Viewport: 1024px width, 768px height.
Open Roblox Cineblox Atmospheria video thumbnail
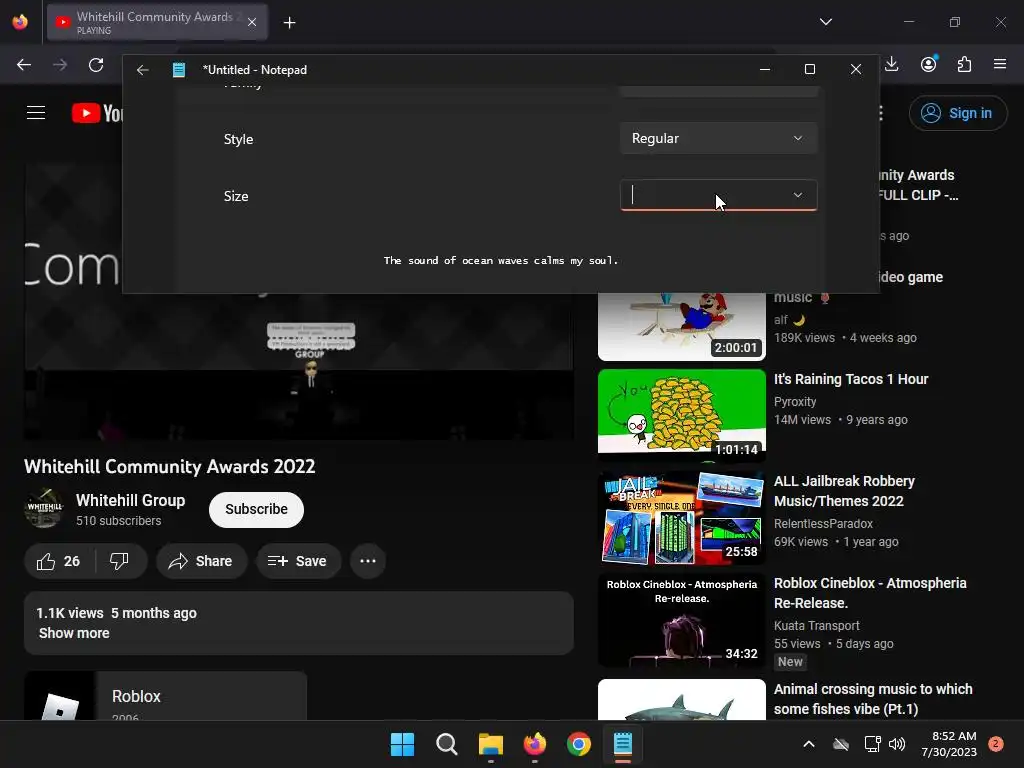pos(682,620)
